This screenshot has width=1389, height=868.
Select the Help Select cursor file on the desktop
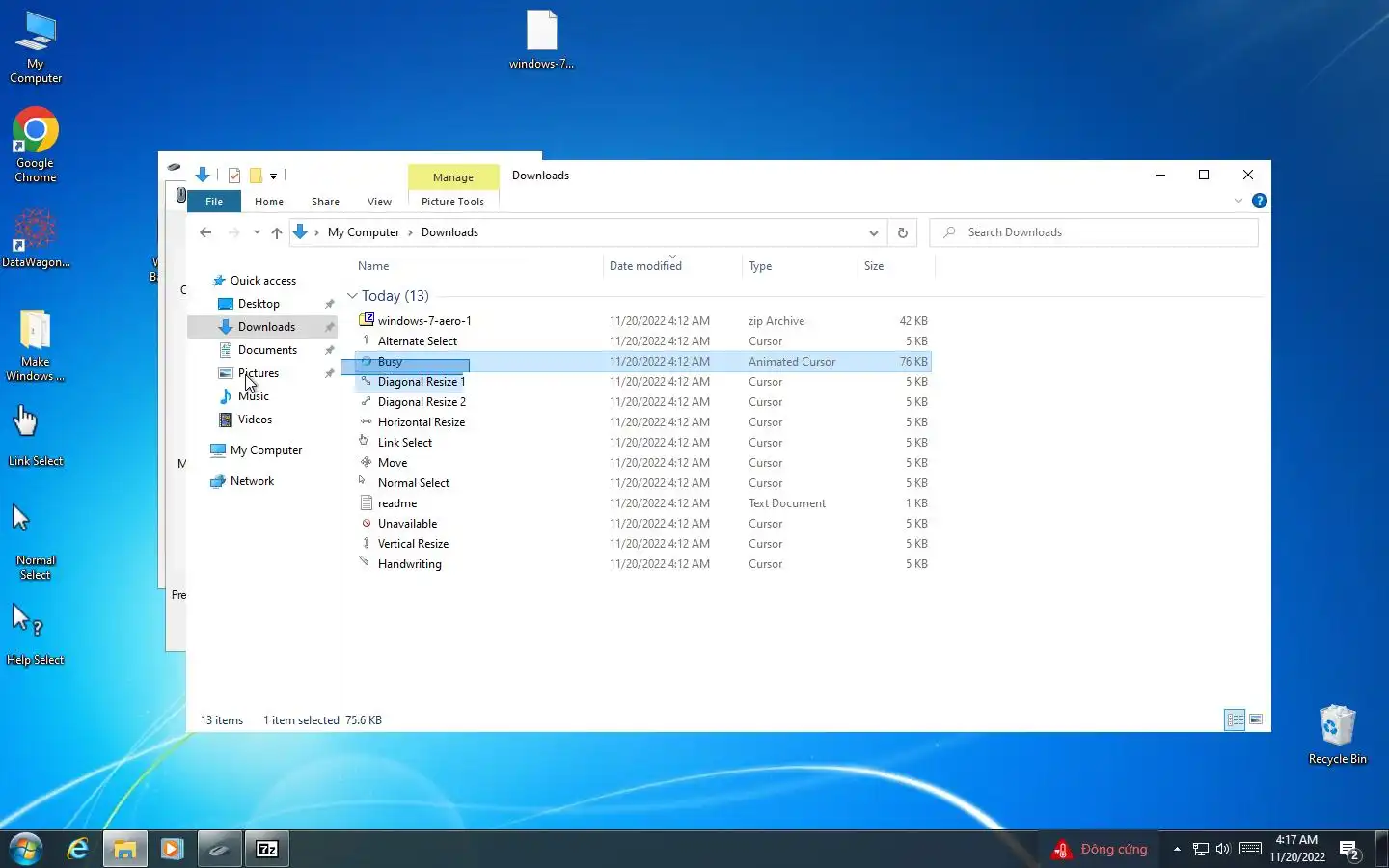click(36, 635)
